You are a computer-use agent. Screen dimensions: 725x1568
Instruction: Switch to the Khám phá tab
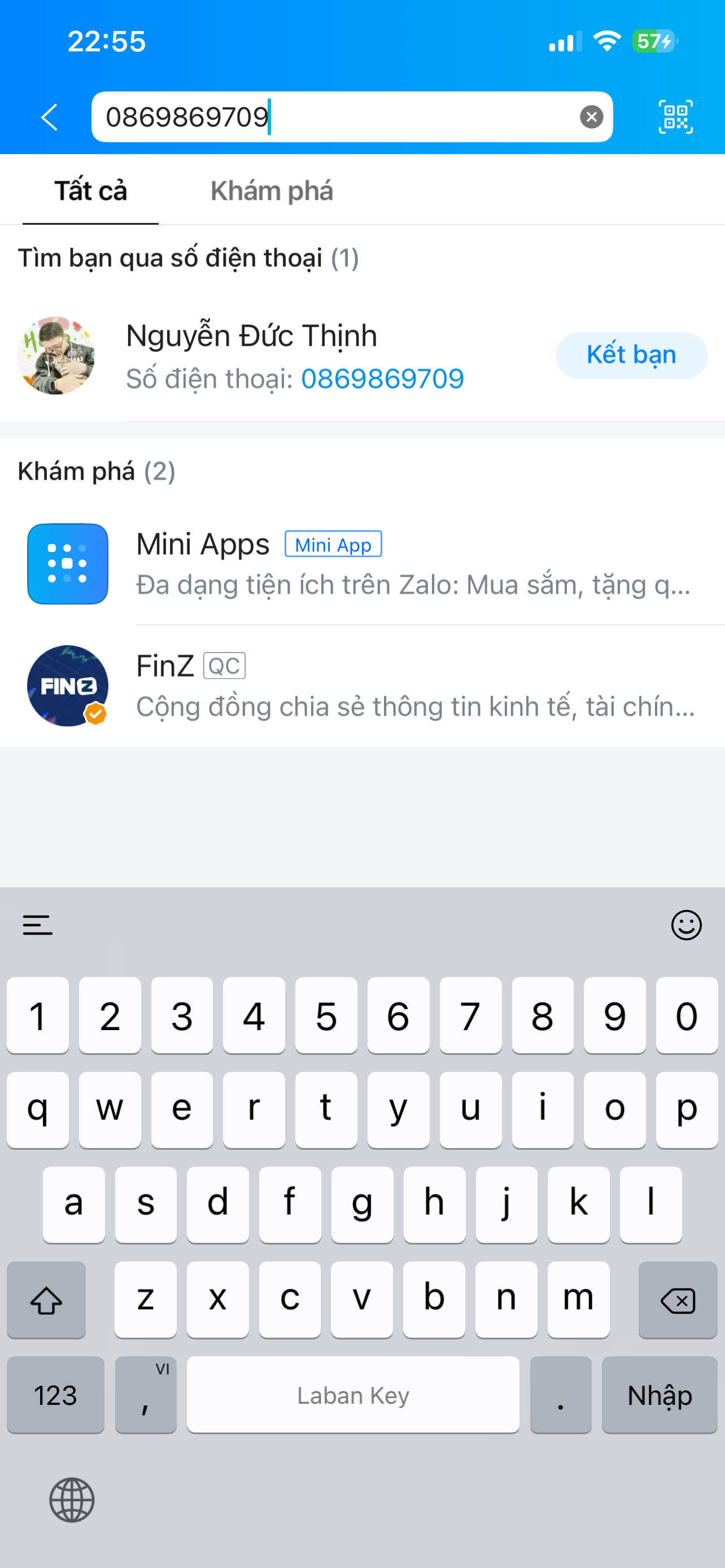pyautogui.click(x=272, y=191)
